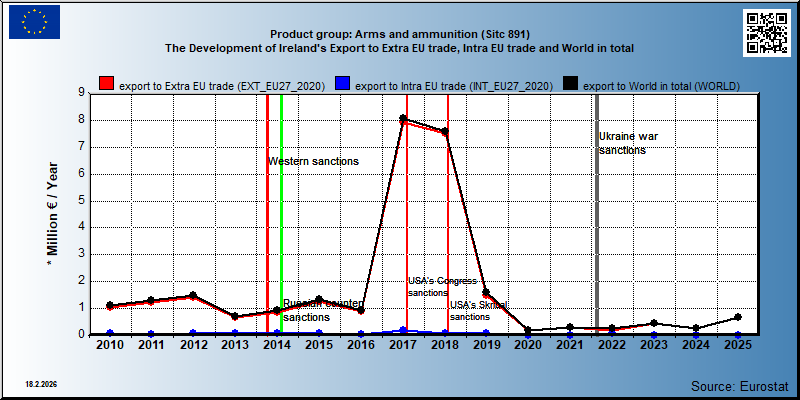800x400 pixels.
Task: Click the x-axis label 2017
Action: point(403,345)
